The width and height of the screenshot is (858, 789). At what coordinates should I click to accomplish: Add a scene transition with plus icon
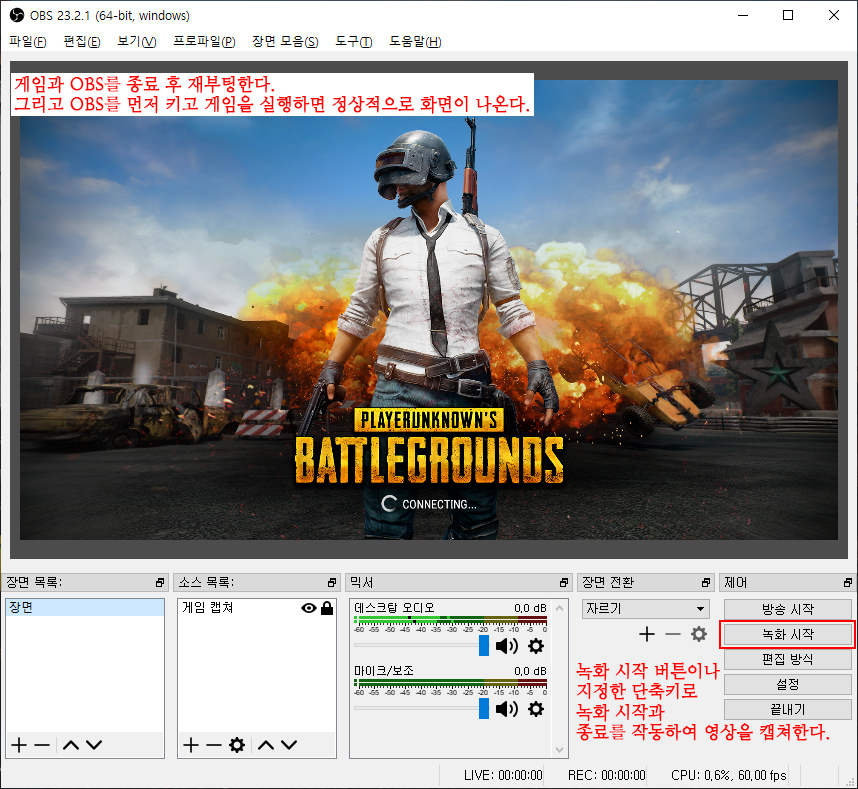point(647,634)
